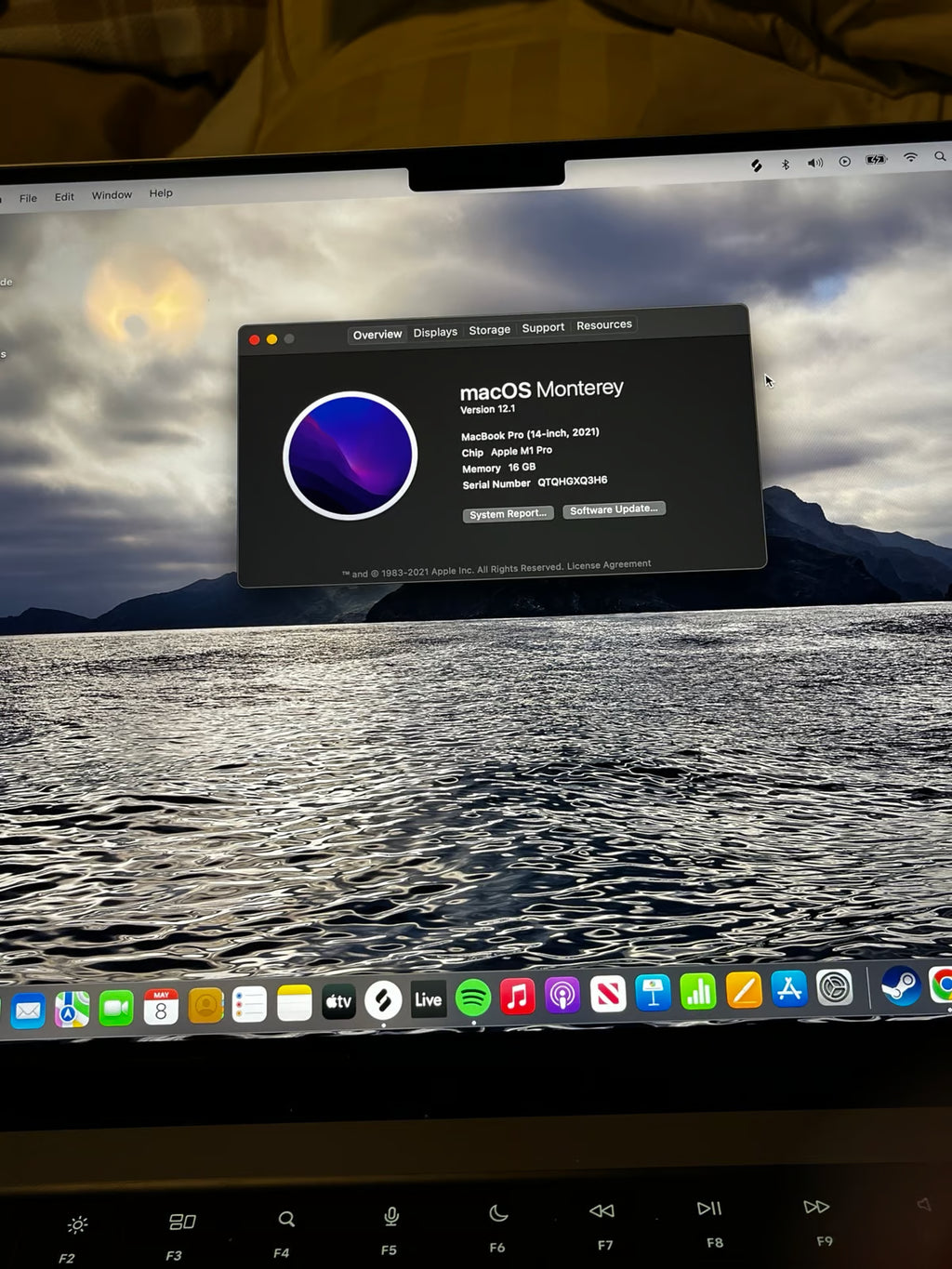
Task: Click the Shortcuts icon in the menu bar
Action: click(x=759, y=163)
